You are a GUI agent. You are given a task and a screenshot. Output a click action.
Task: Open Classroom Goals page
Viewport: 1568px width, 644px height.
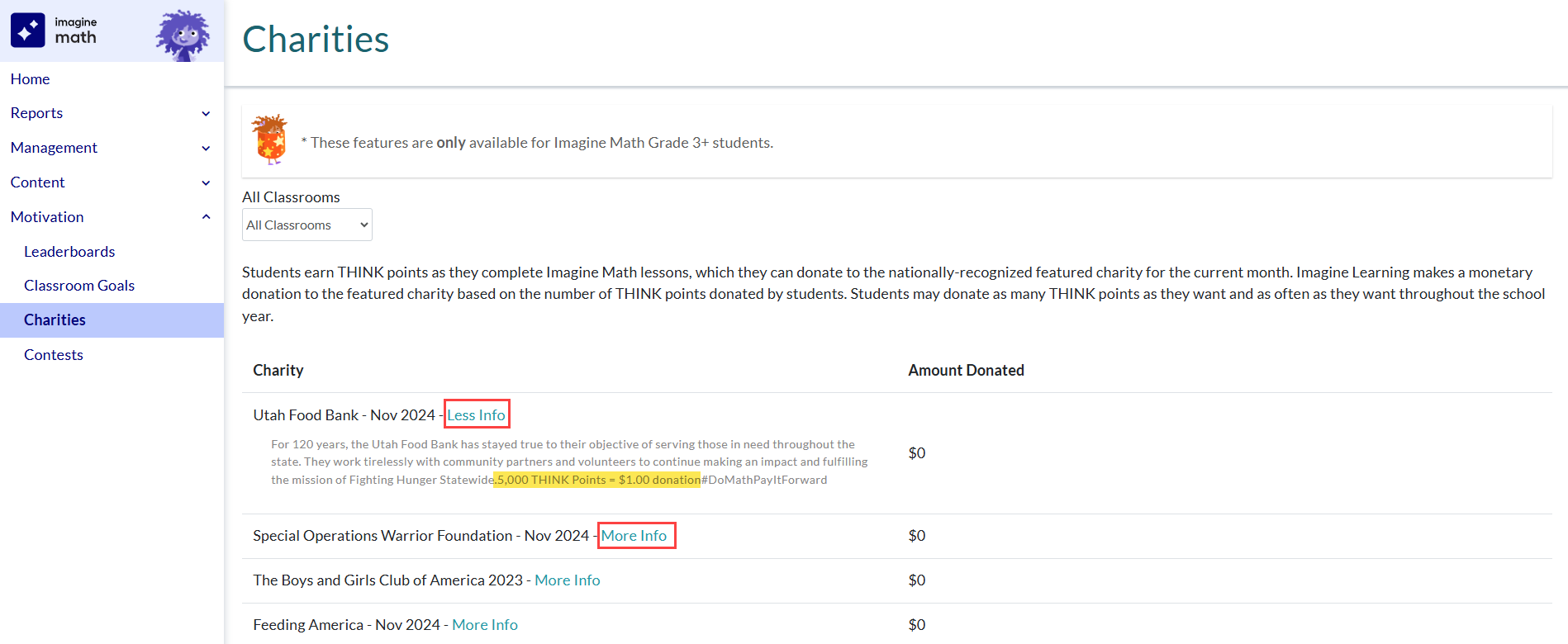coord(79,286)
